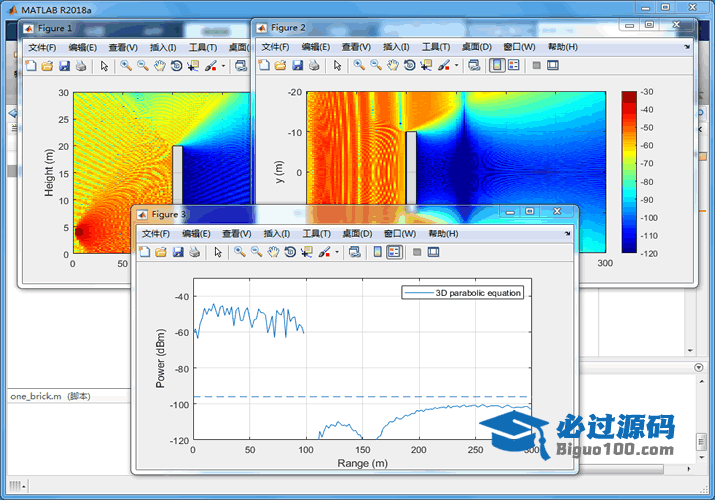Click Height (m) axis label in Figure 1
The height and width of the screenshot is (500, 715).
pyautogui.click(x=49, y=173)
